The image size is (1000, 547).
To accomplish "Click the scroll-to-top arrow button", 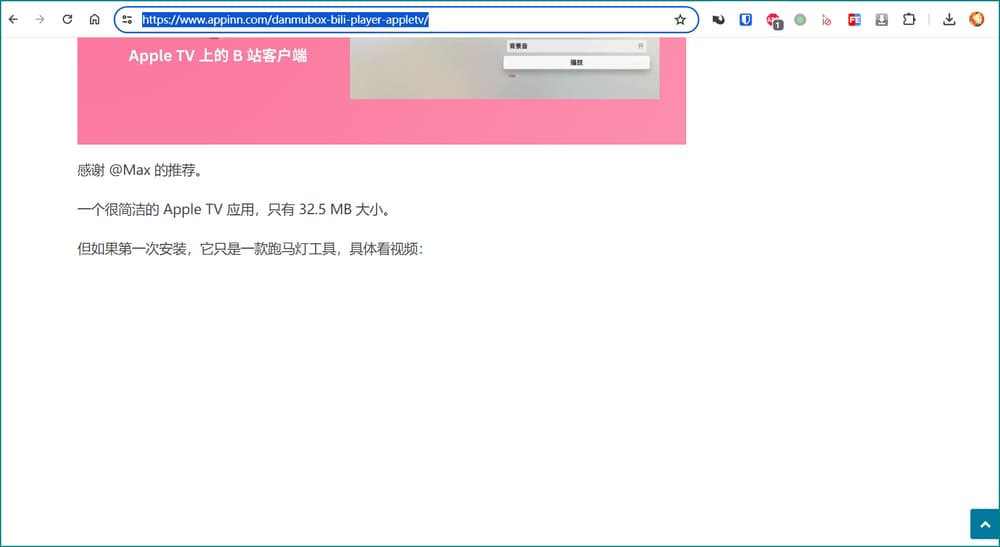I will point(983,524).
